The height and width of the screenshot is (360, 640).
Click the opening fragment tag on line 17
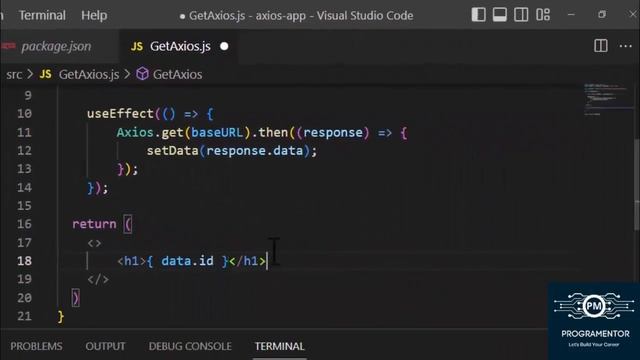pyautogui.click(x=94, y=243)
